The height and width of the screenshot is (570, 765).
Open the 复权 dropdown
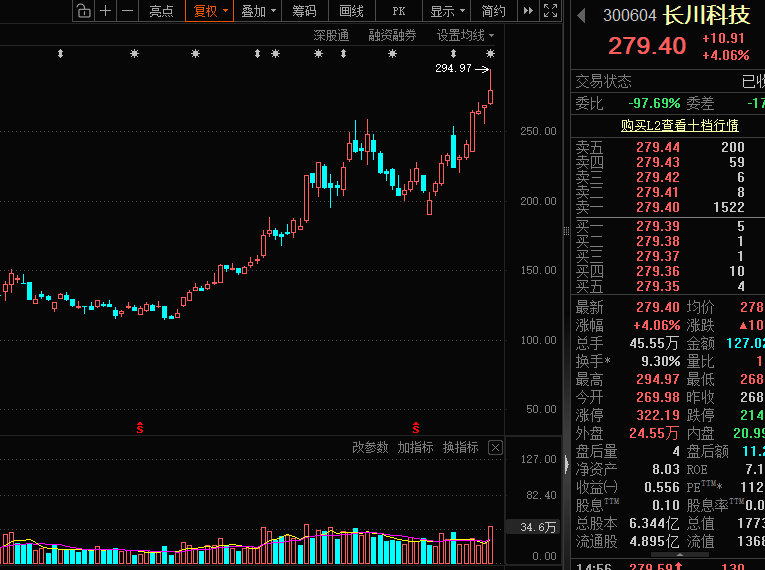click(x=210, y=11)
